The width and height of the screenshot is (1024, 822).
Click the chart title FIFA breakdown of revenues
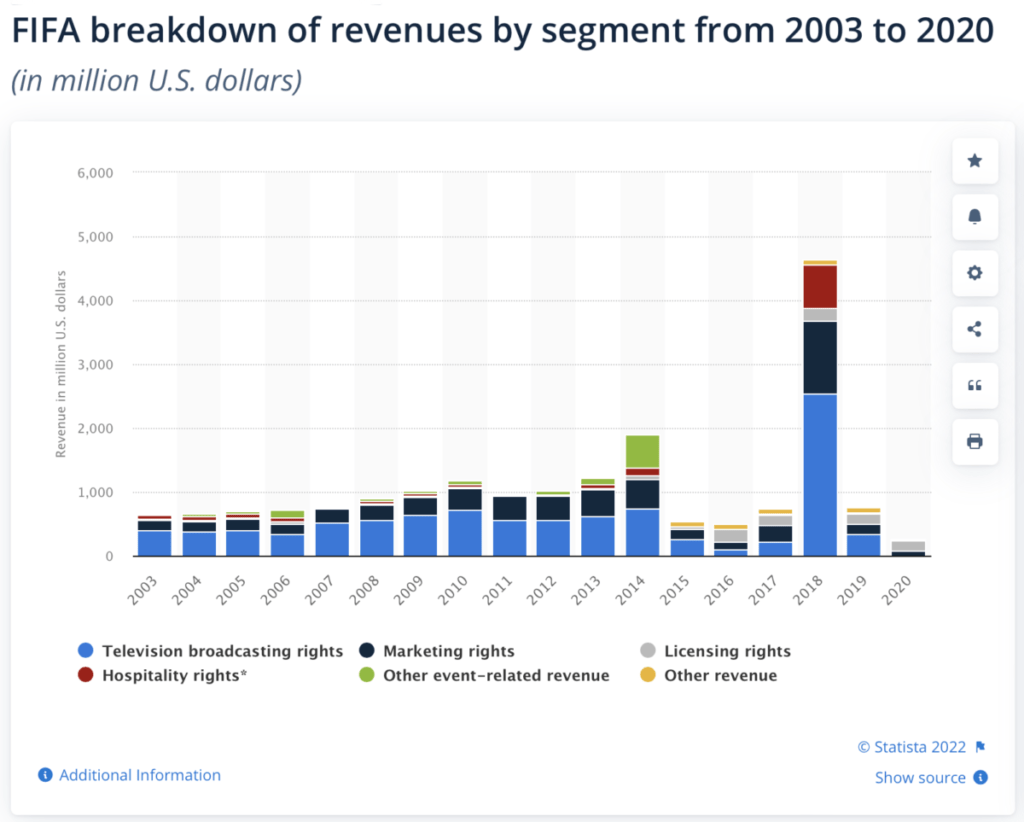click(503, 30)
